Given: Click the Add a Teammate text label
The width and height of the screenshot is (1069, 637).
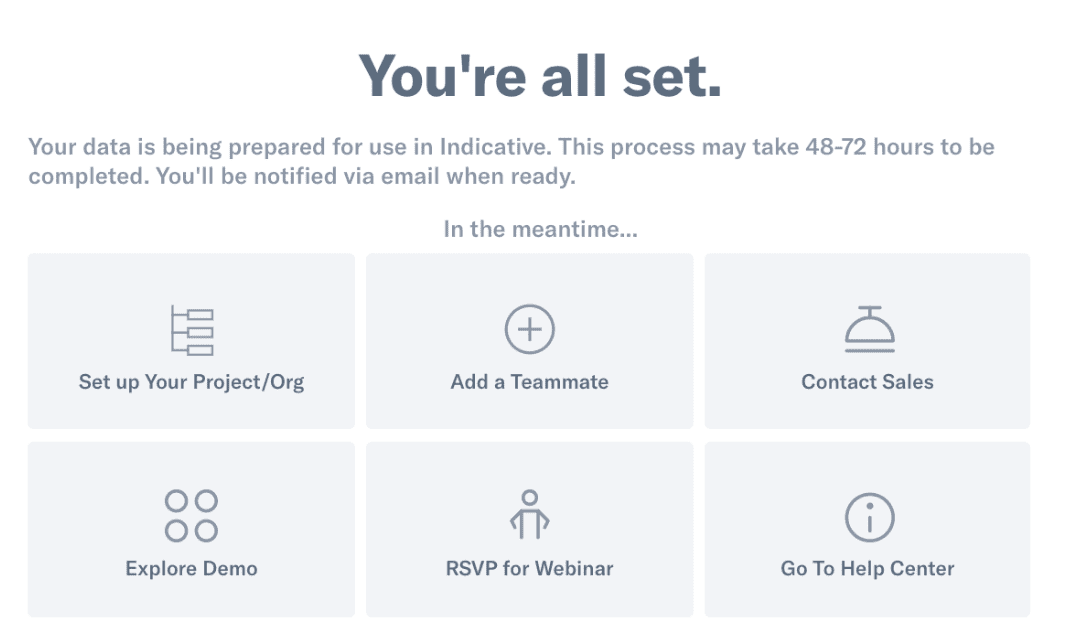Looking at the screenshot, I should [529, 382].
